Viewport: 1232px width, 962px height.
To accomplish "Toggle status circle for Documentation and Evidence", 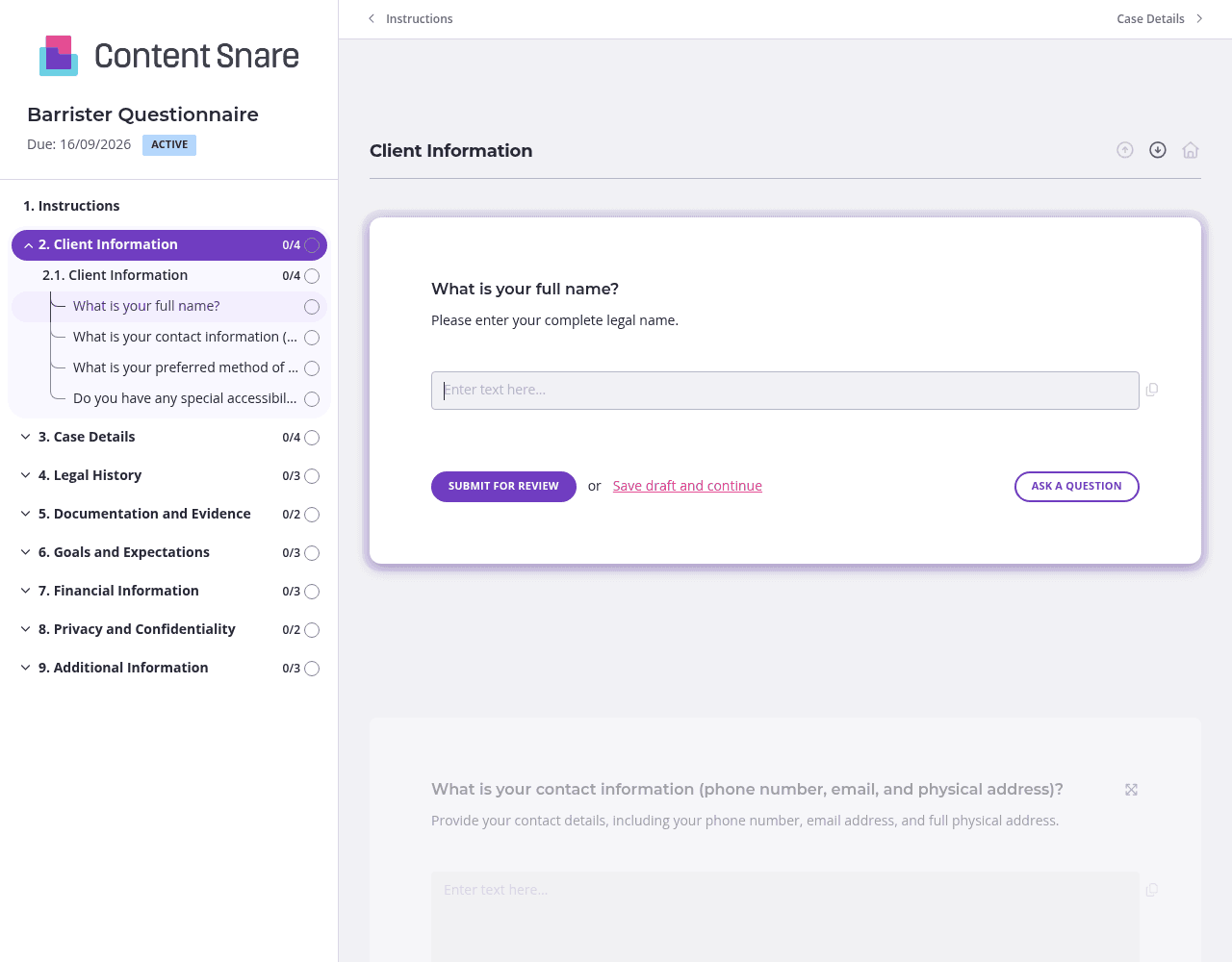I will 312,515.
